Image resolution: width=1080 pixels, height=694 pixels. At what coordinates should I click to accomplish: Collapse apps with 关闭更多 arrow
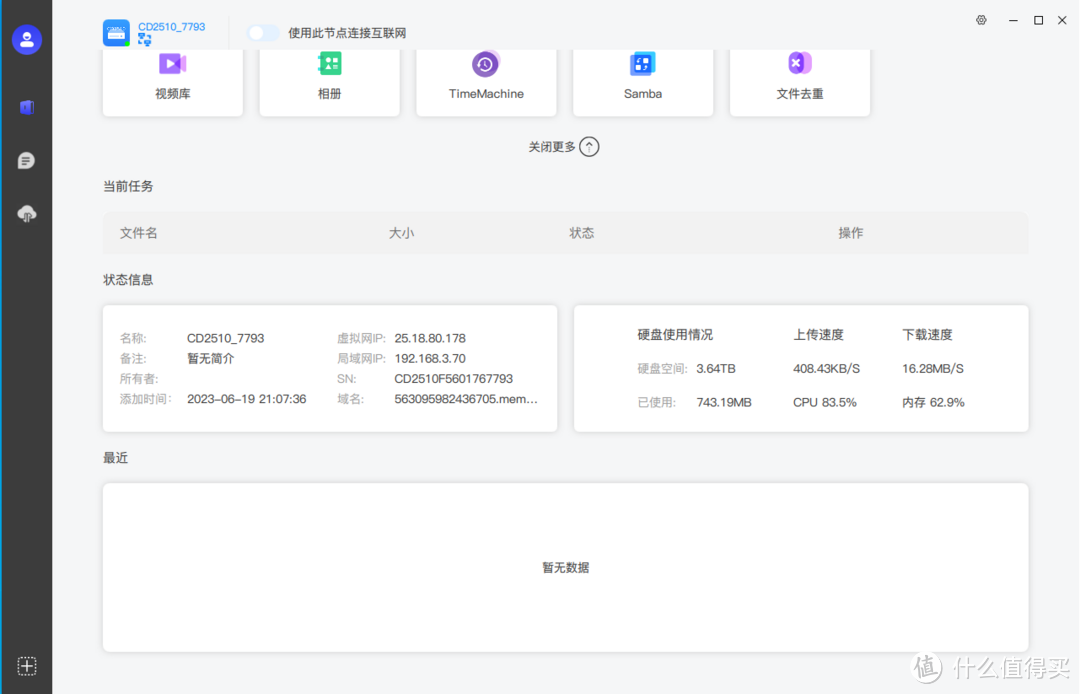[589, 147]
